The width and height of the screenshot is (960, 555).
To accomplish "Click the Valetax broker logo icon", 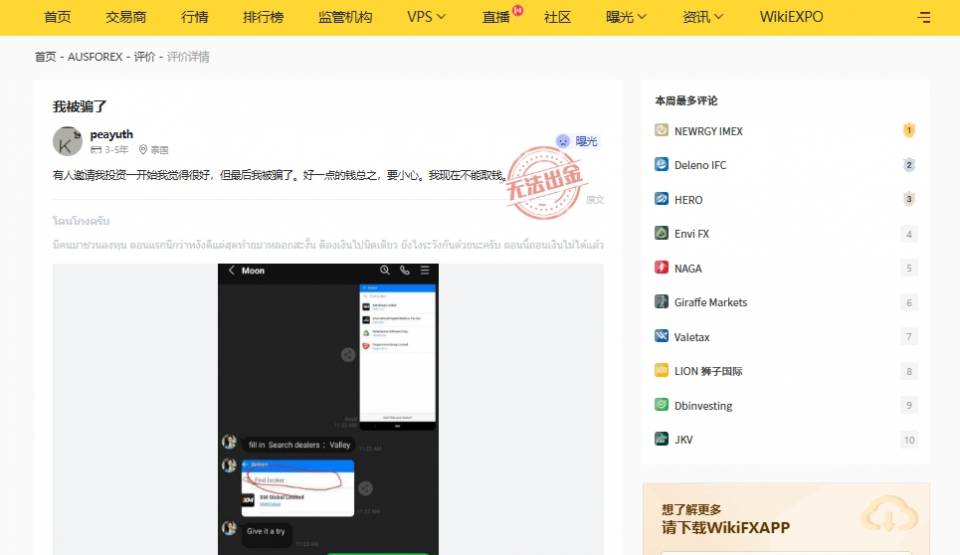I will [x=661, y=336].
